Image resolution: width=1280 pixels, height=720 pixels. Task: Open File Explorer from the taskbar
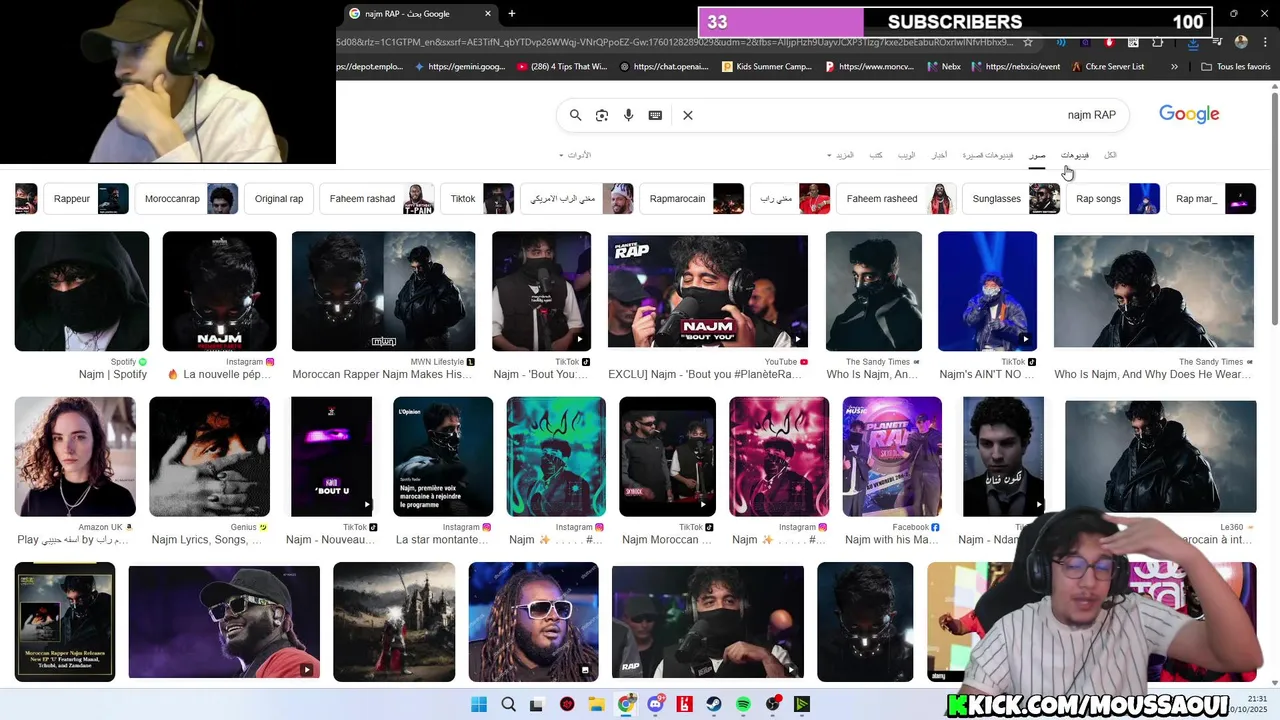pyautogui.click(x=596, y=705)
